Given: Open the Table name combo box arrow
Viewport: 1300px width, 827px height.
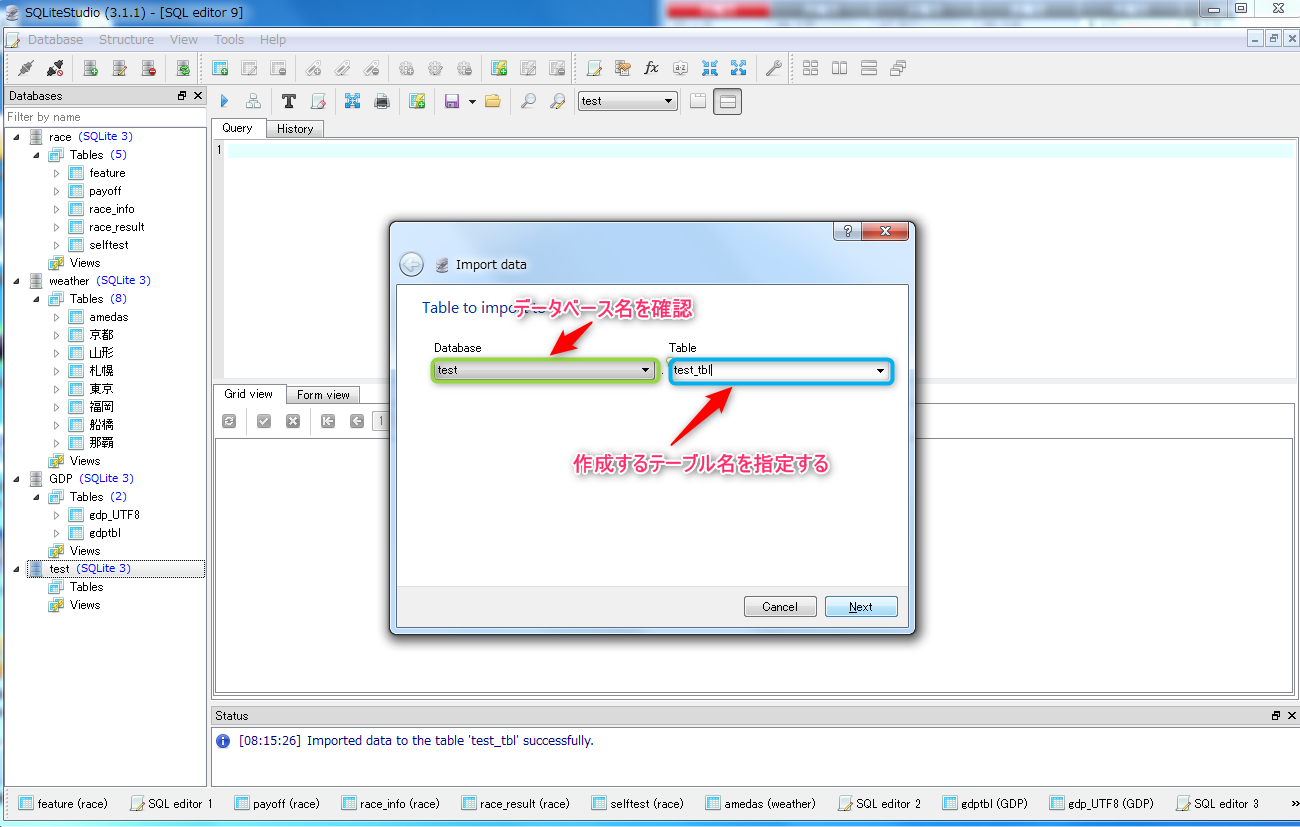Looking at the screenshot, I should (880, 371).
